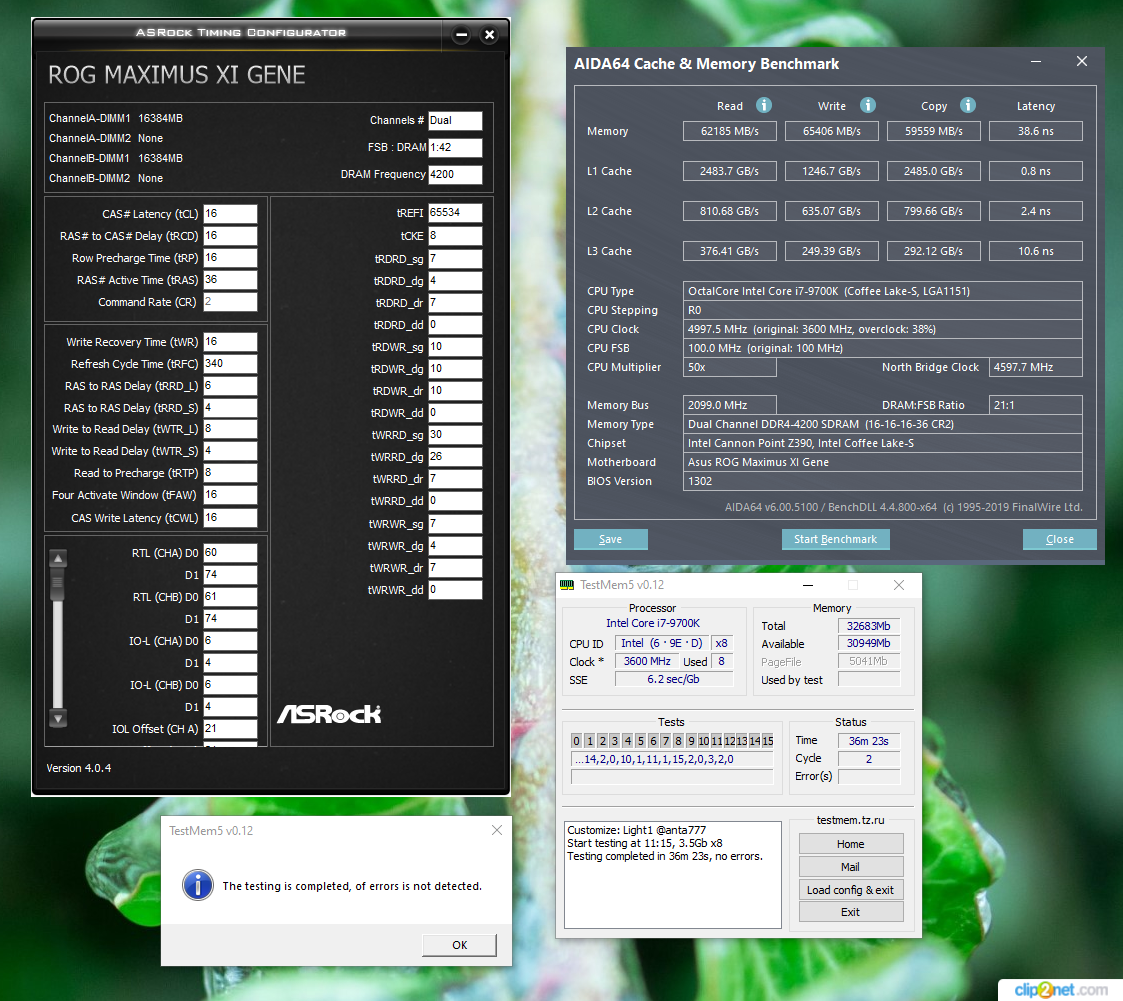Image resolution: width=1123 pixels, height=1001 pixels.
Task: Click the testmem.tz.ru label in TestMem5
Action: [x=850, y=821]
